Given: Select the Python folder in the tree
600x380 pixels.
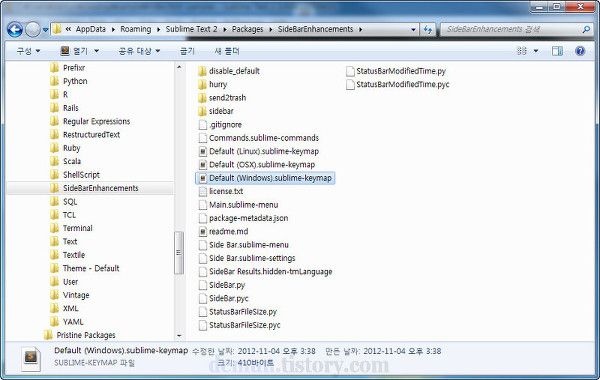Looking at the screenshot, I should tap(75, 81).
